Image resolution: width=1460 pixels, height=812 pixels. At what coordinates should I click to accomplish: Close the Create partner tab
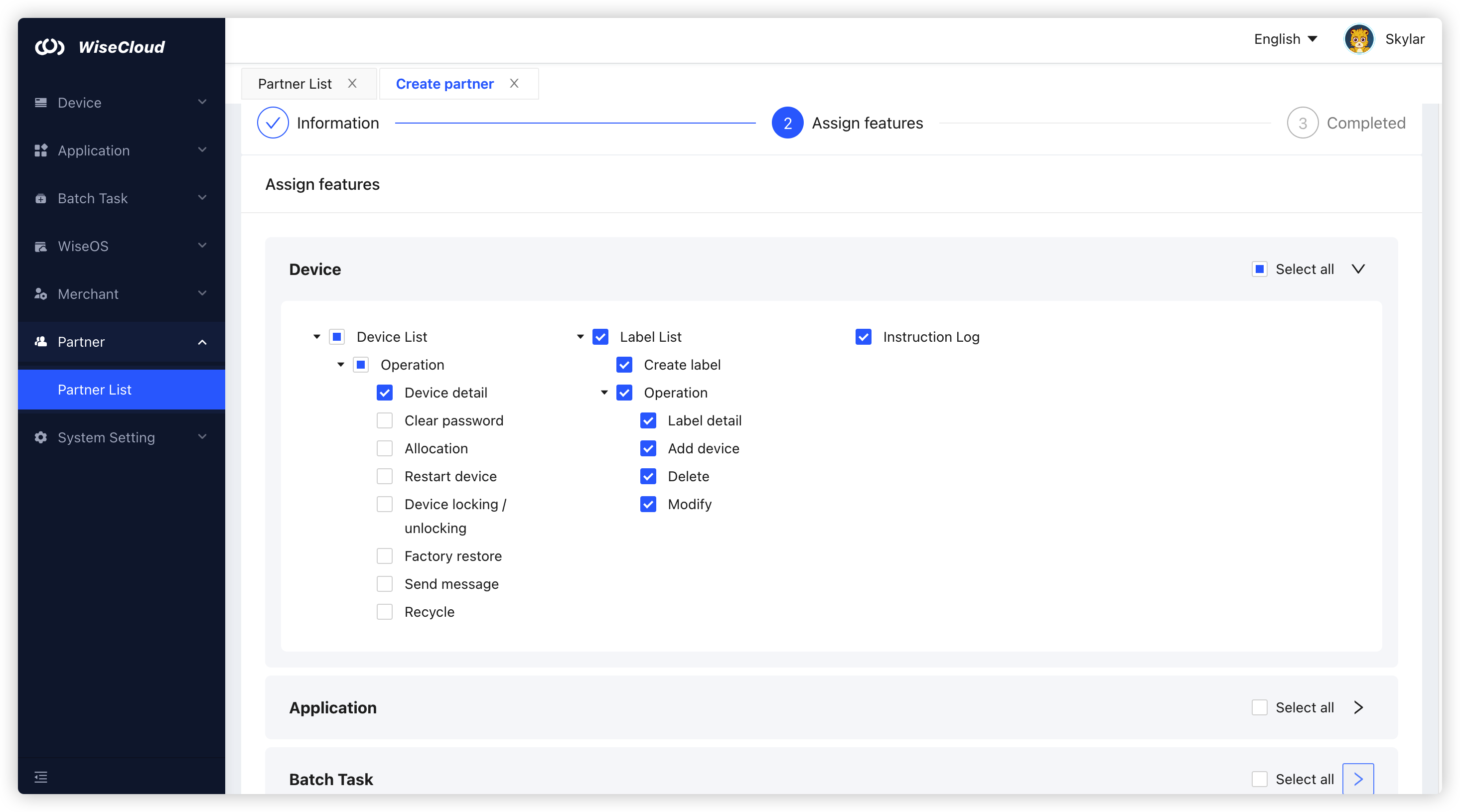[514, 83]
